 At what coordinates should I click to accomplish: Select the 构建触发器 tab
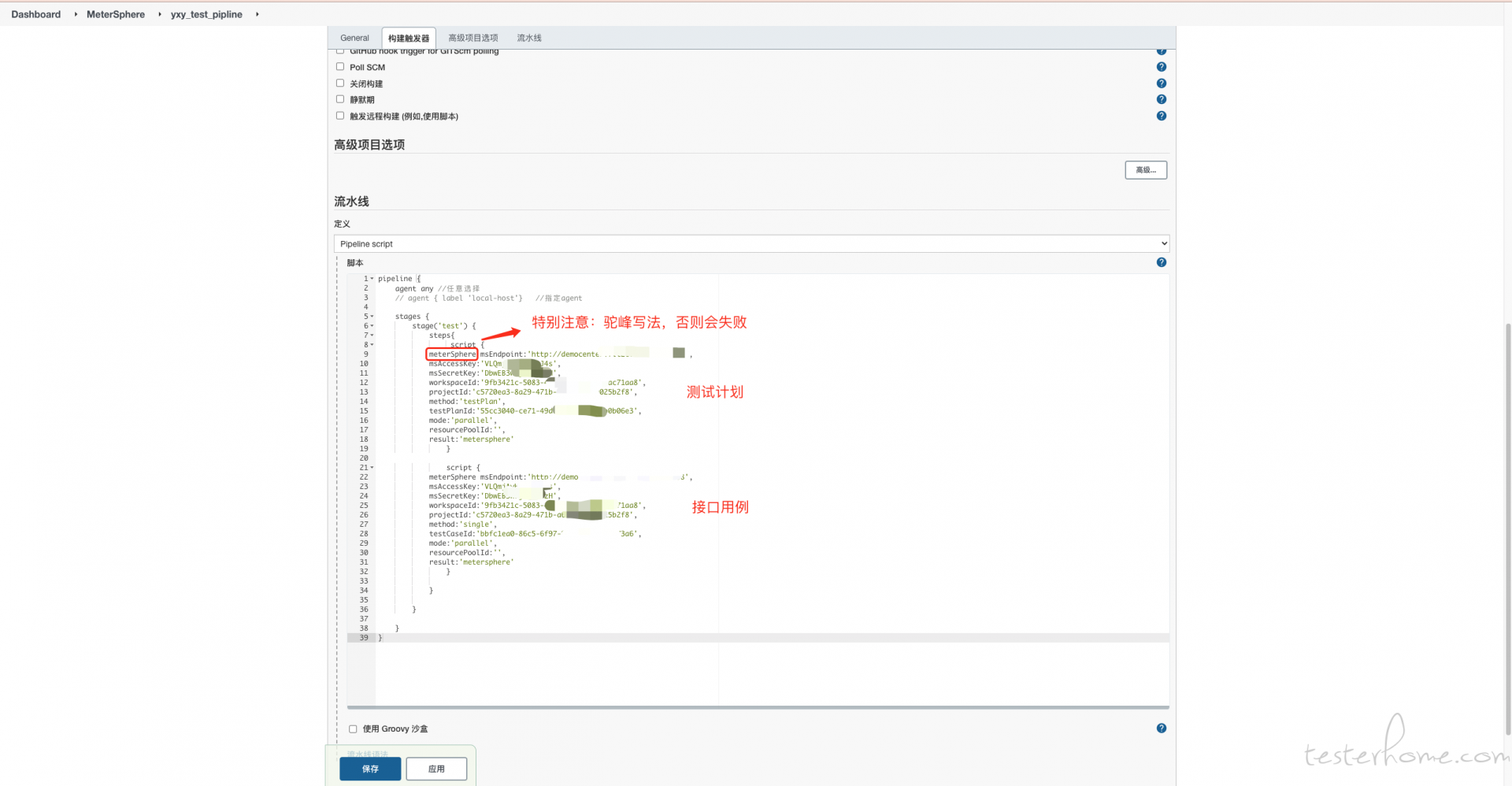(409, 38)
